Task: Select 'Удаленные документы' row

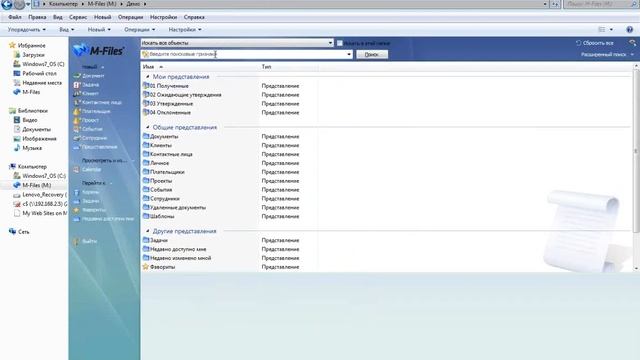Action: coord(174,207)
